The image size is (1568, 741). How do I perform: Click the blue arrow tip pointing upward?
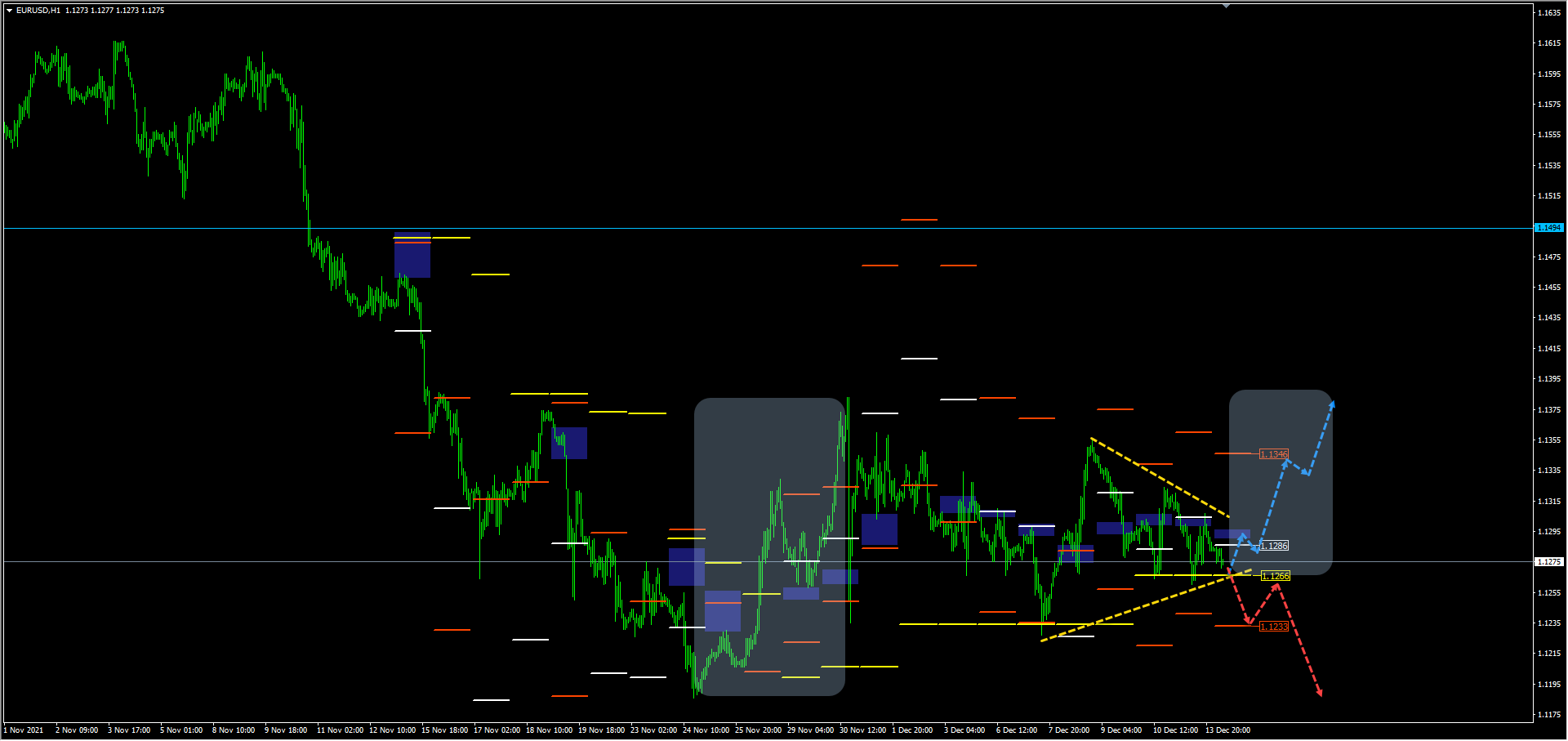(x=1332, y=403)
